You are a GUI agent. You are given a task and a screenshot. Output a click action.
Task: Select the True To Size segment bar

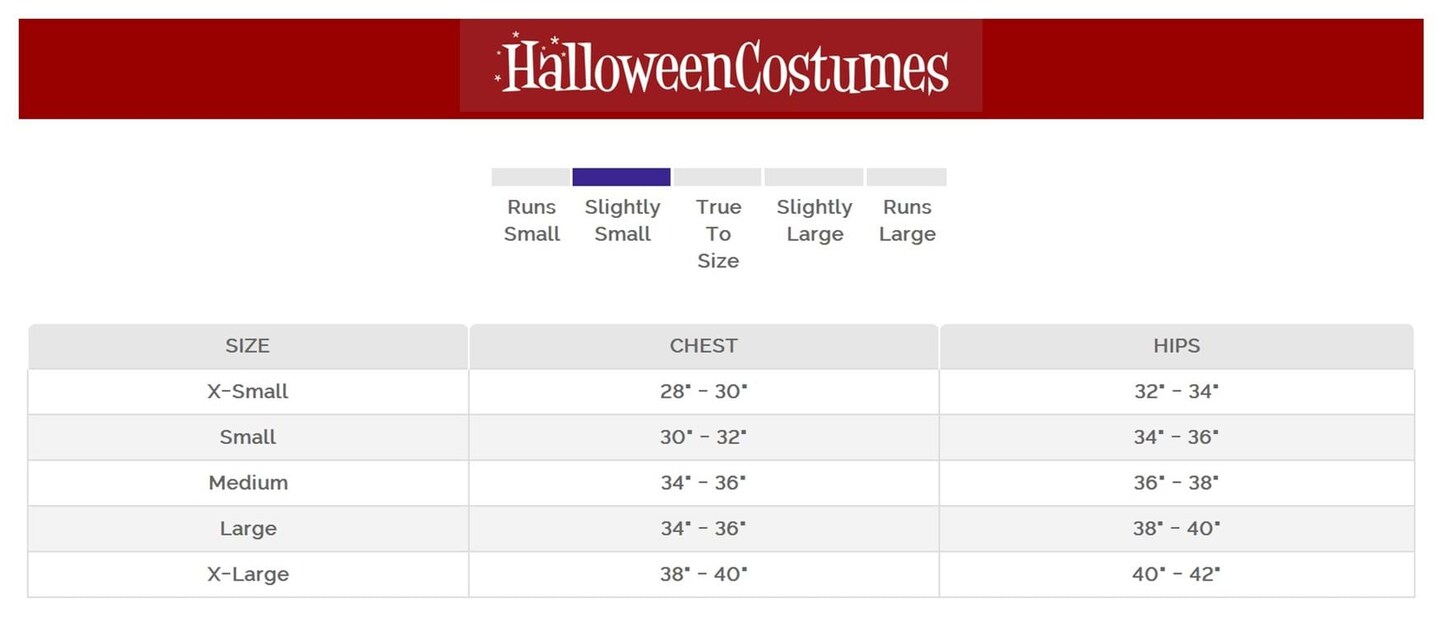point(717,177)
